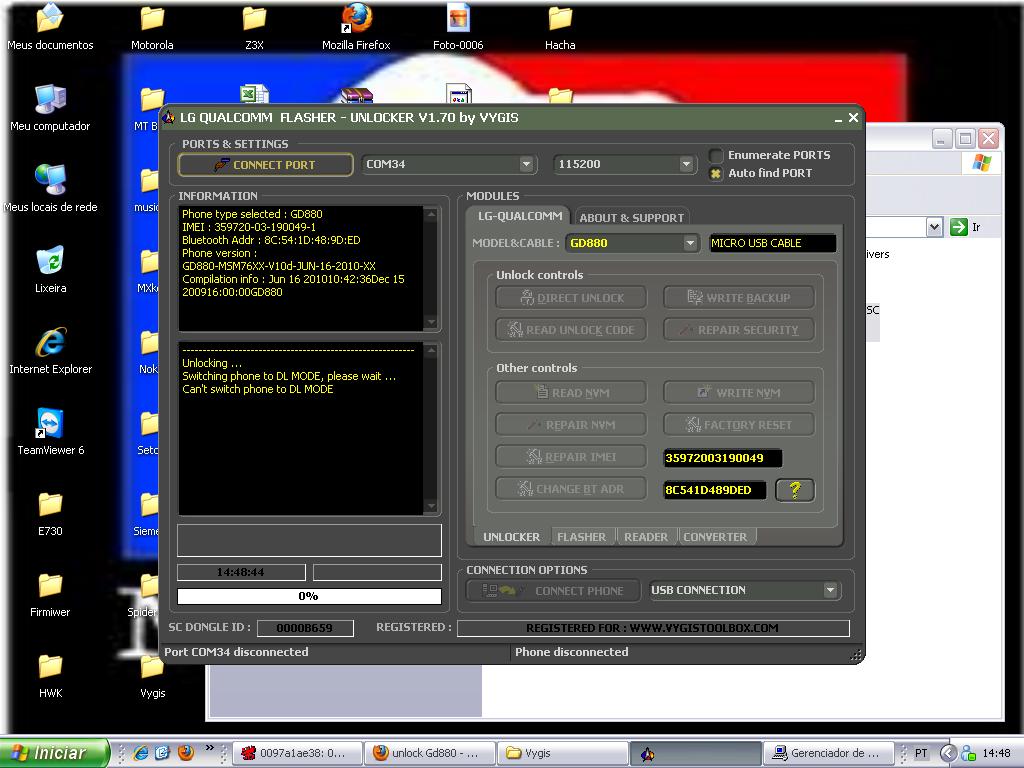Open the Vygis desktop folder

[x=152, y=675]
